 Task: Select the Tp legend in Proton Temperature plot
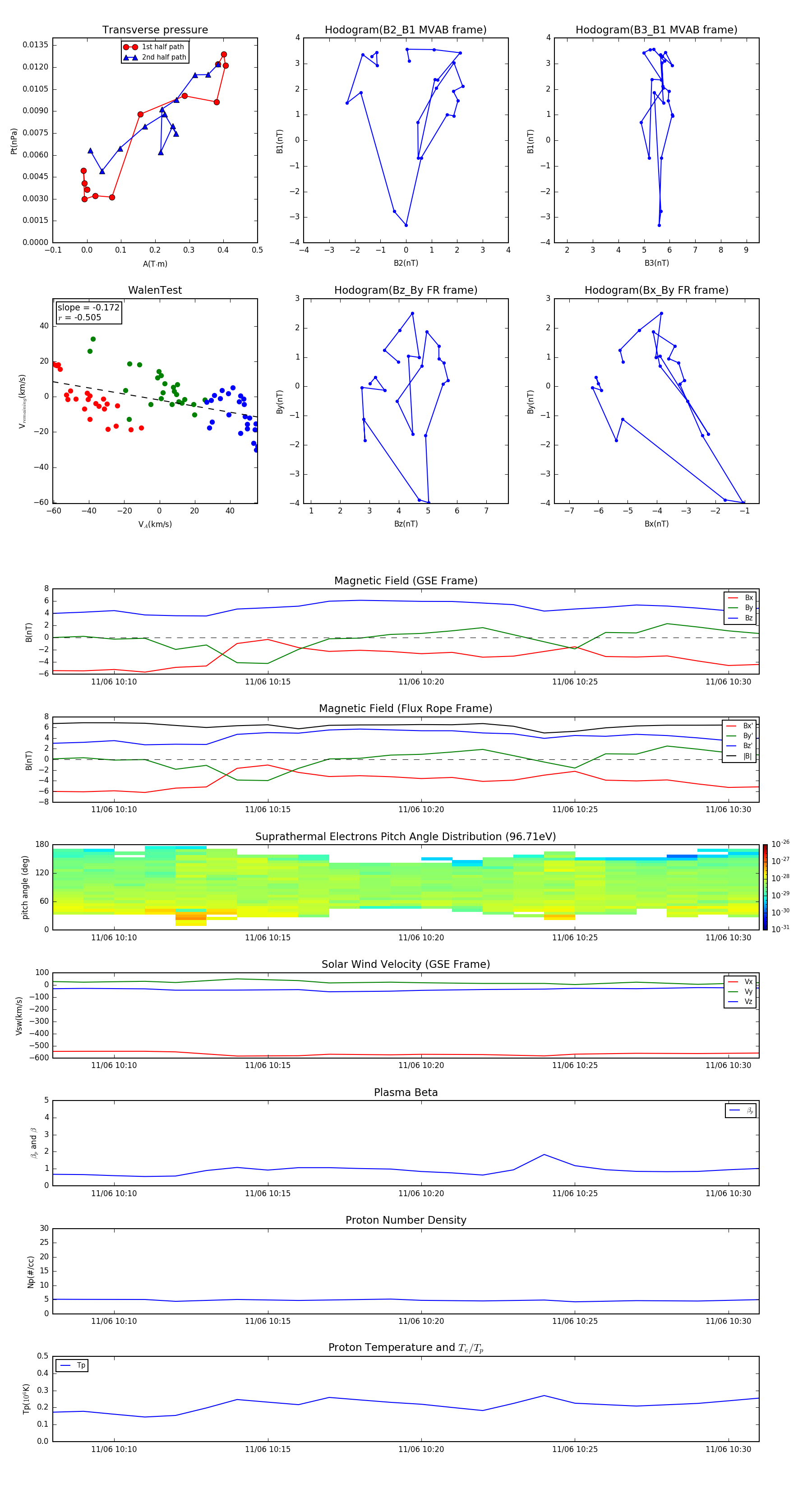(72, 1366)
